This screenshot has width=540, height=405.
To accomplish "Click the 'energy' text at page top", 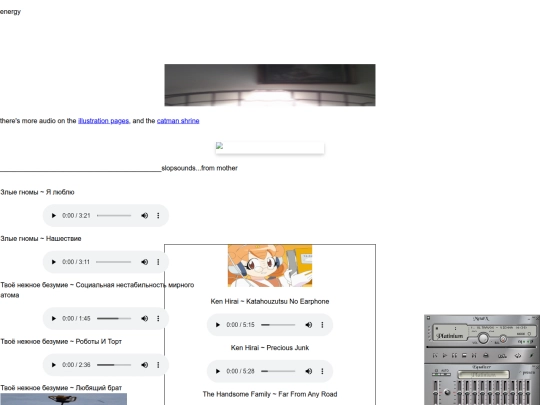I will click(x=10, y=12).
